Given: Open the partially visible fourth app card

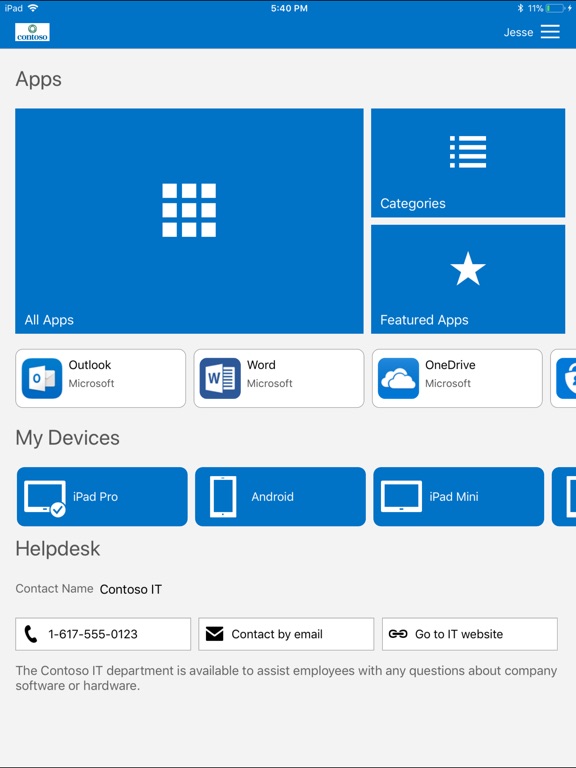Looking at the screenshot, I should click(563, 378).
